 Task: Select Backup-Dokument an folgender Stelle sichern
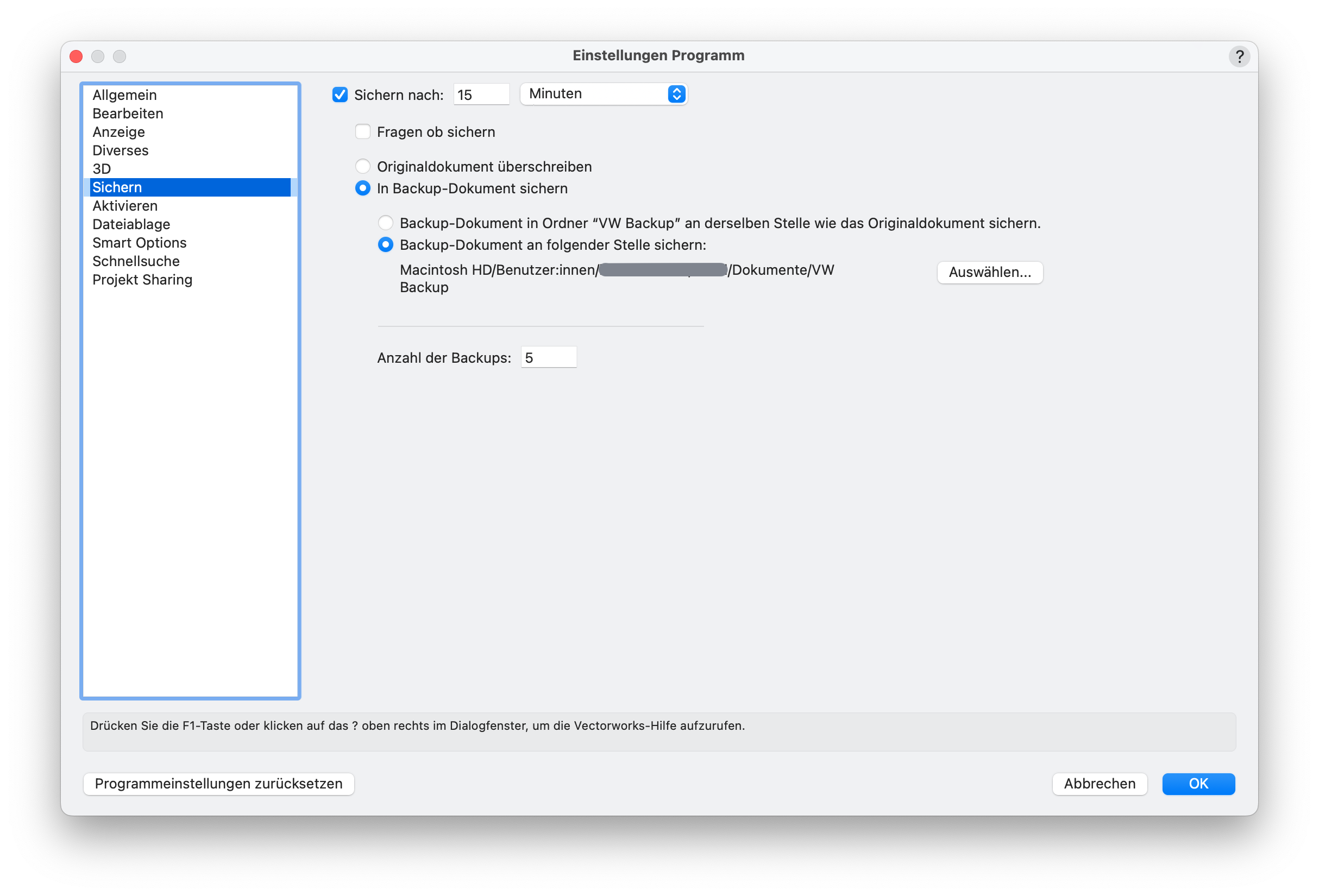click(385, 244)
